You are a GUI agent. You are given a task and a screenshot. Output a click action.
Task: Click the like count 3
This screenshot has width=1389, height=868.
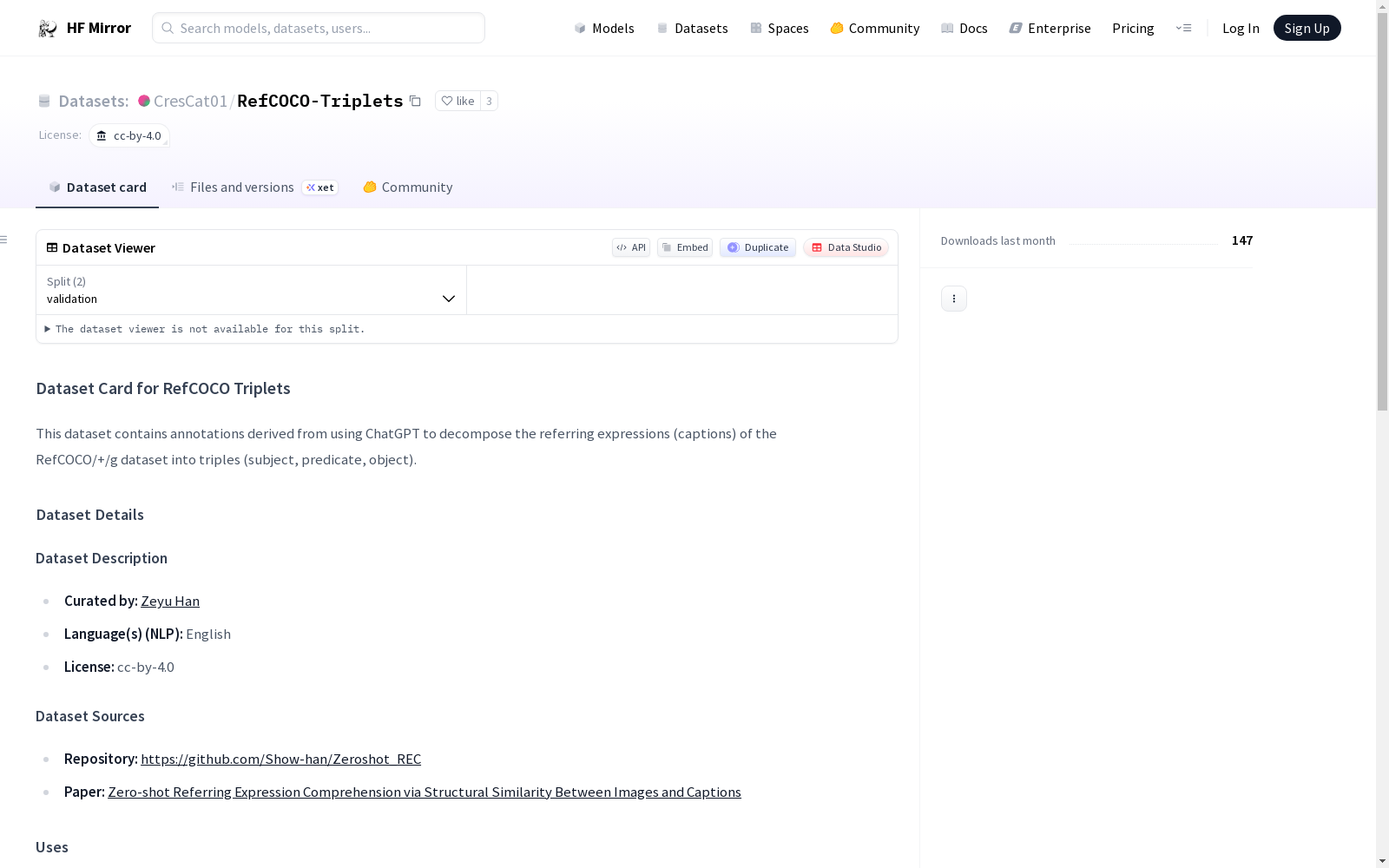489,101
